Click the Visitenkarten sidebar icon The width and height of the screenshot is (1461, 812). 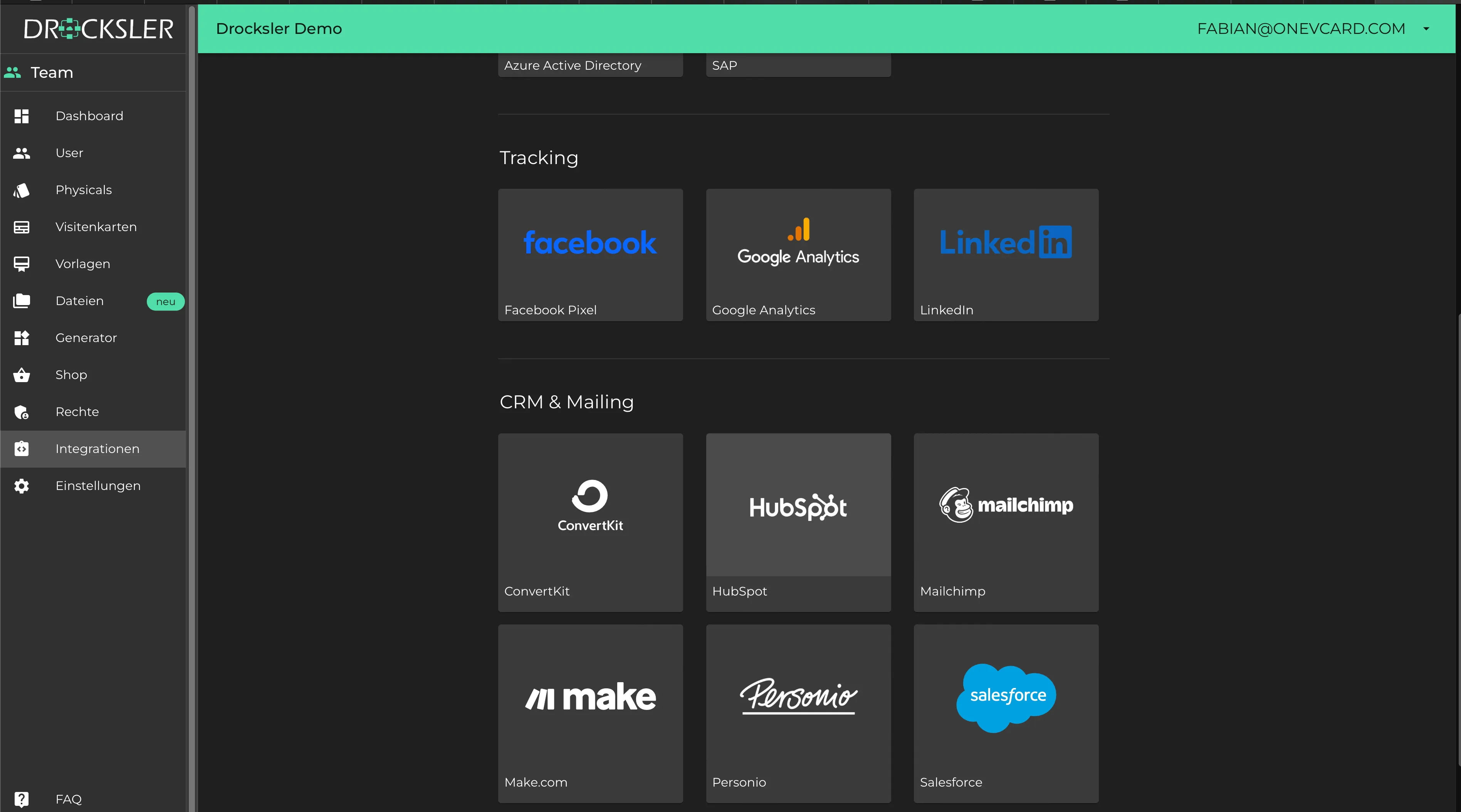[21, 226]
